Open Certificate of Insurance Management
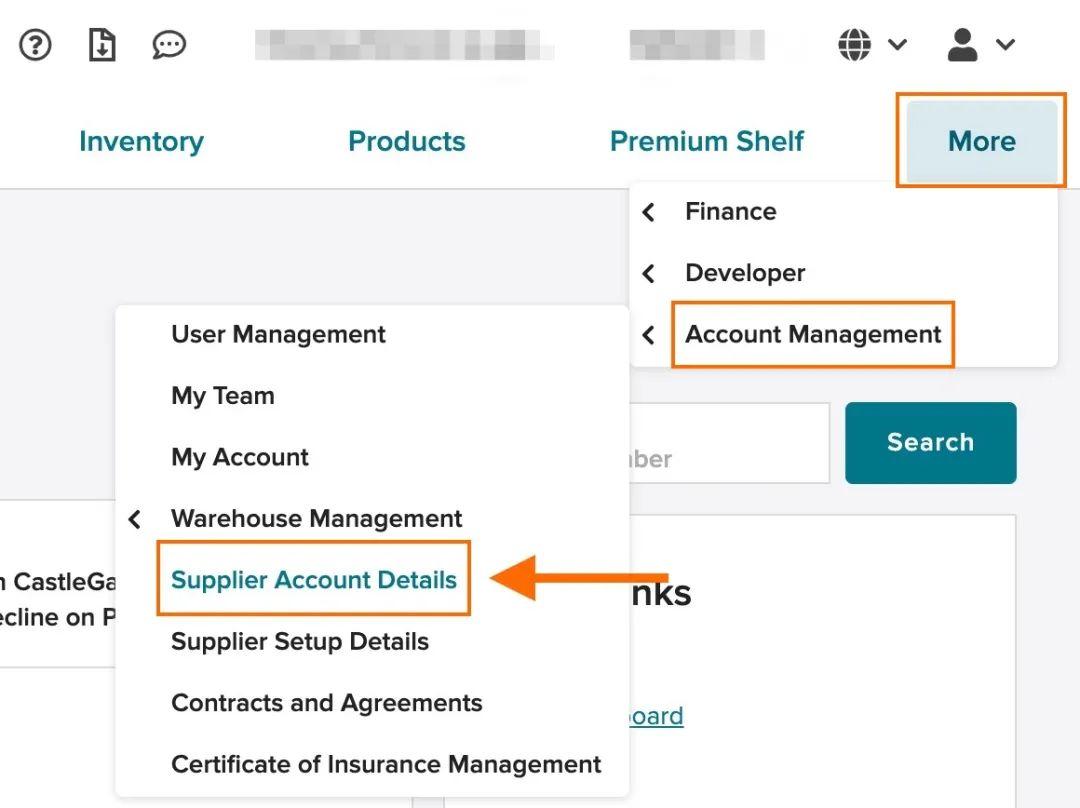 coord(386,765)
